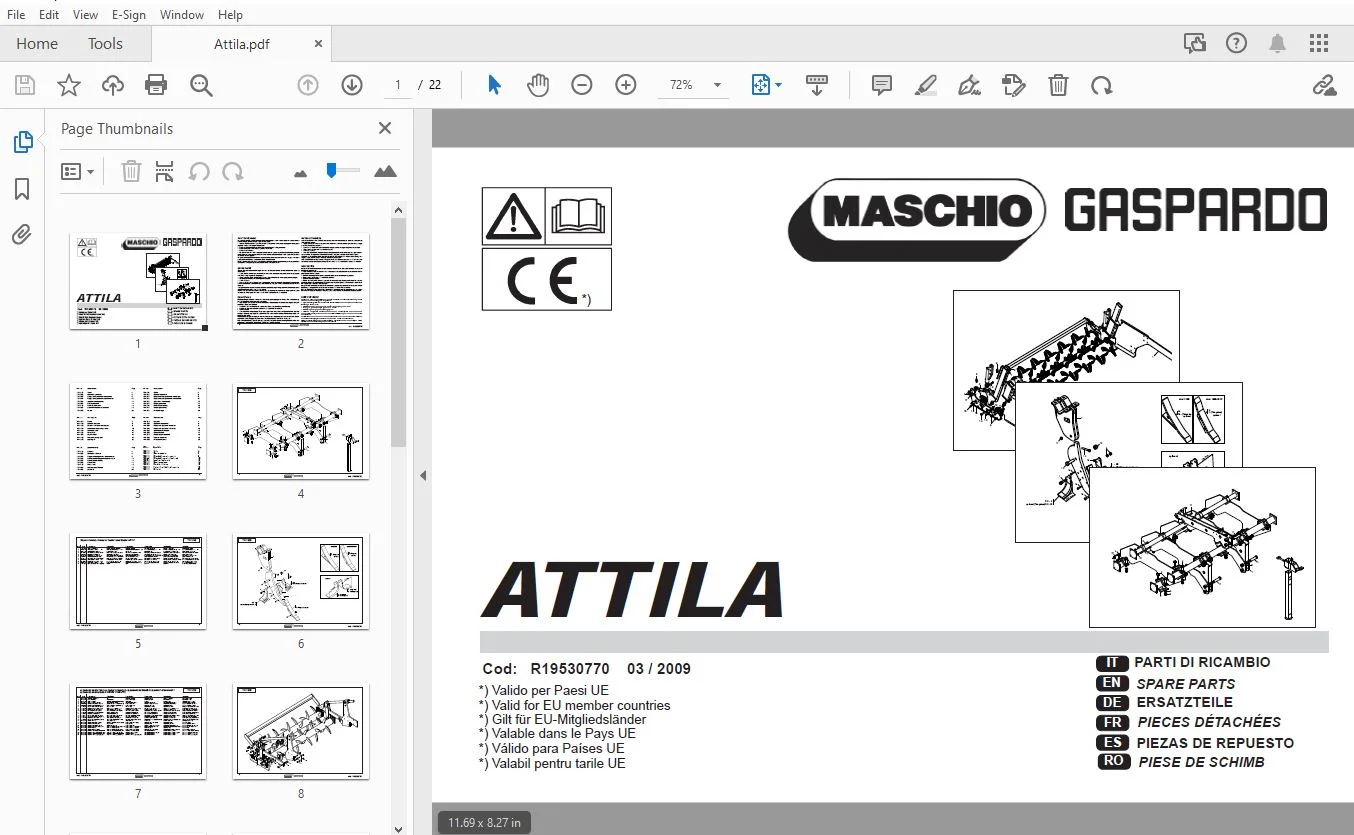The height and width of the screenshot is (835, 1354).
Task: Select page 7 thumbnail
Action: (x=138, y=731)
